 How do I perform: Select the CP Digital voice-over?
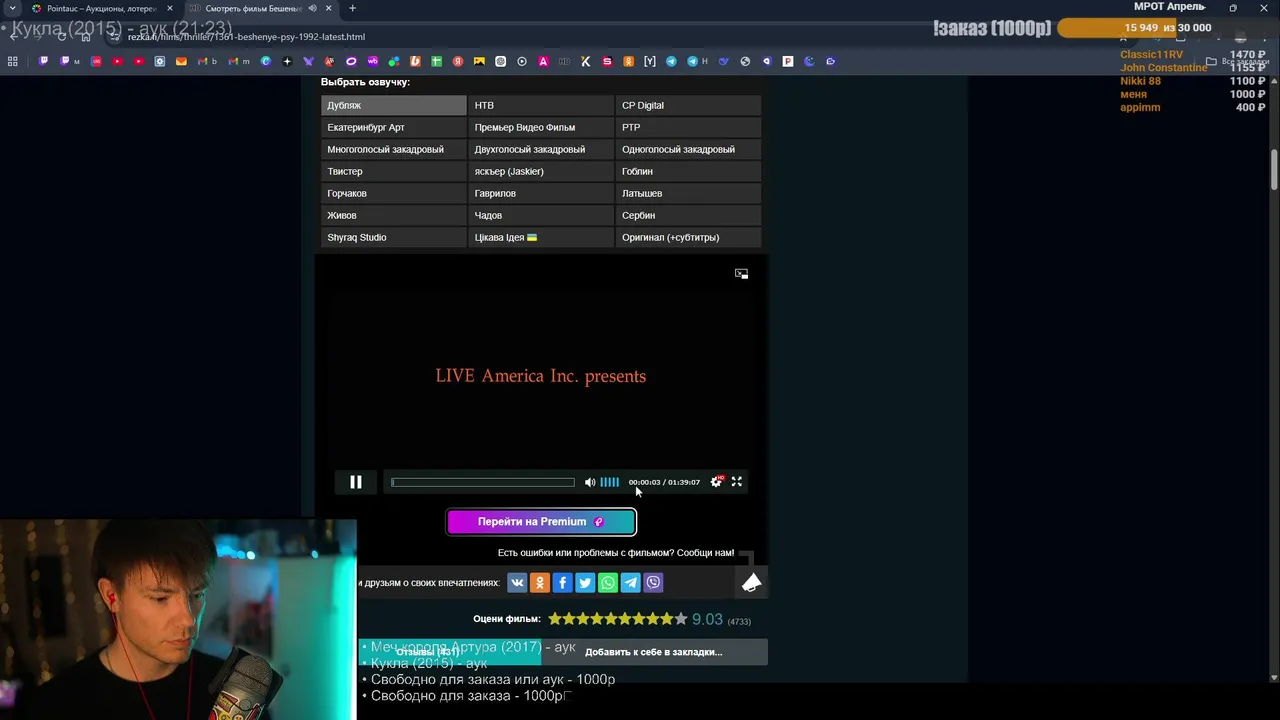click(x=688, y=105)
